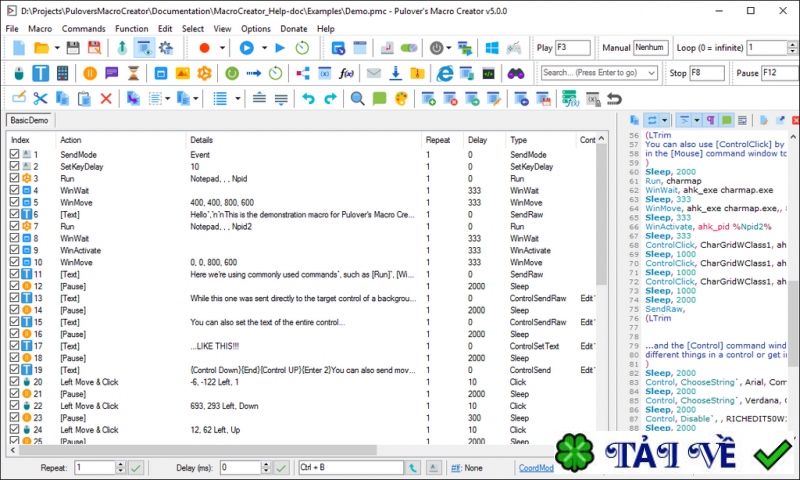Click the blue circular Play icon
The image size is (800, 480).
coord(247,48)
